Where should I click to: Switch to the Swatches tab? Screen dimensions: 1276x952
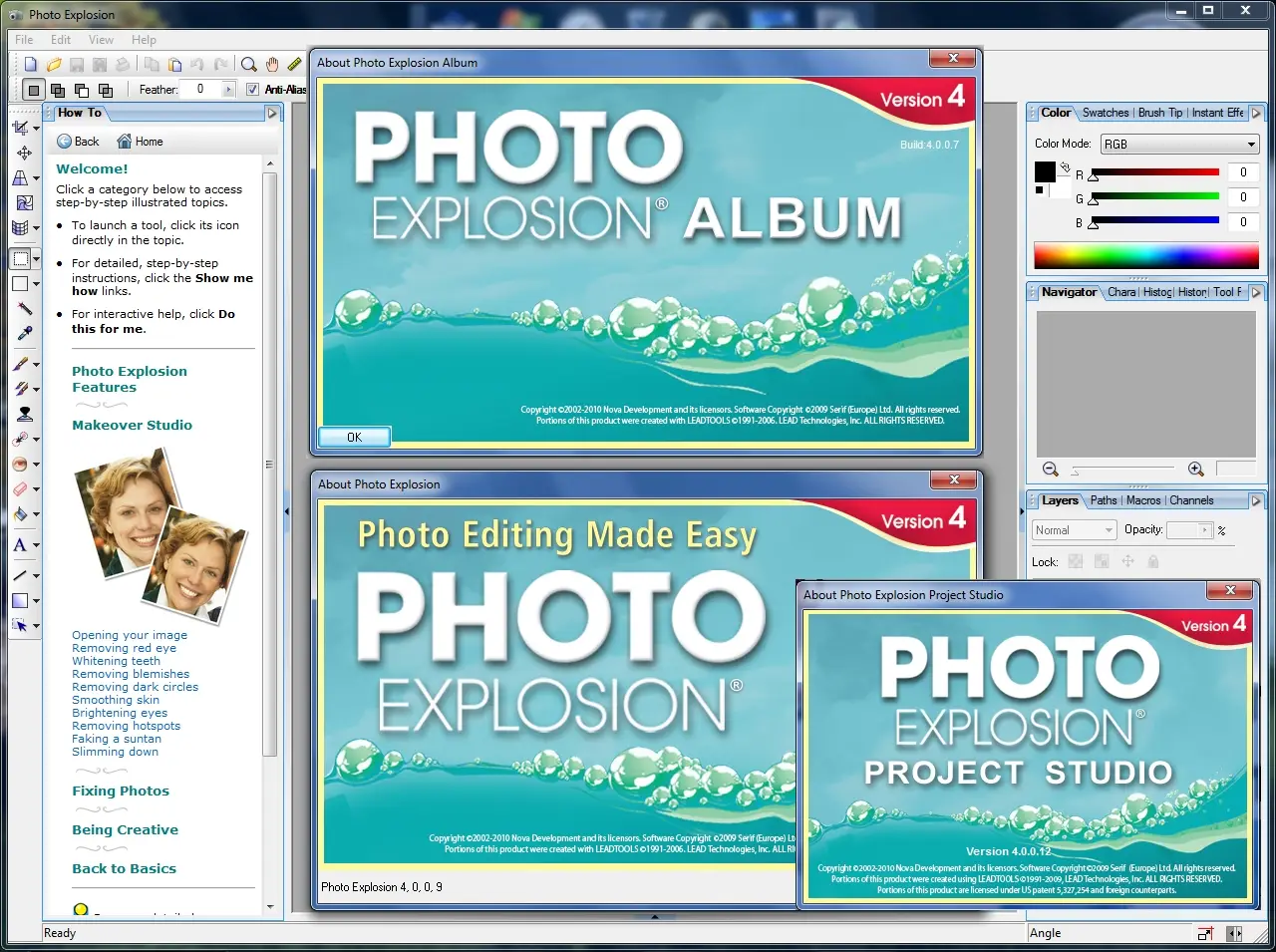click(1106, 113)
